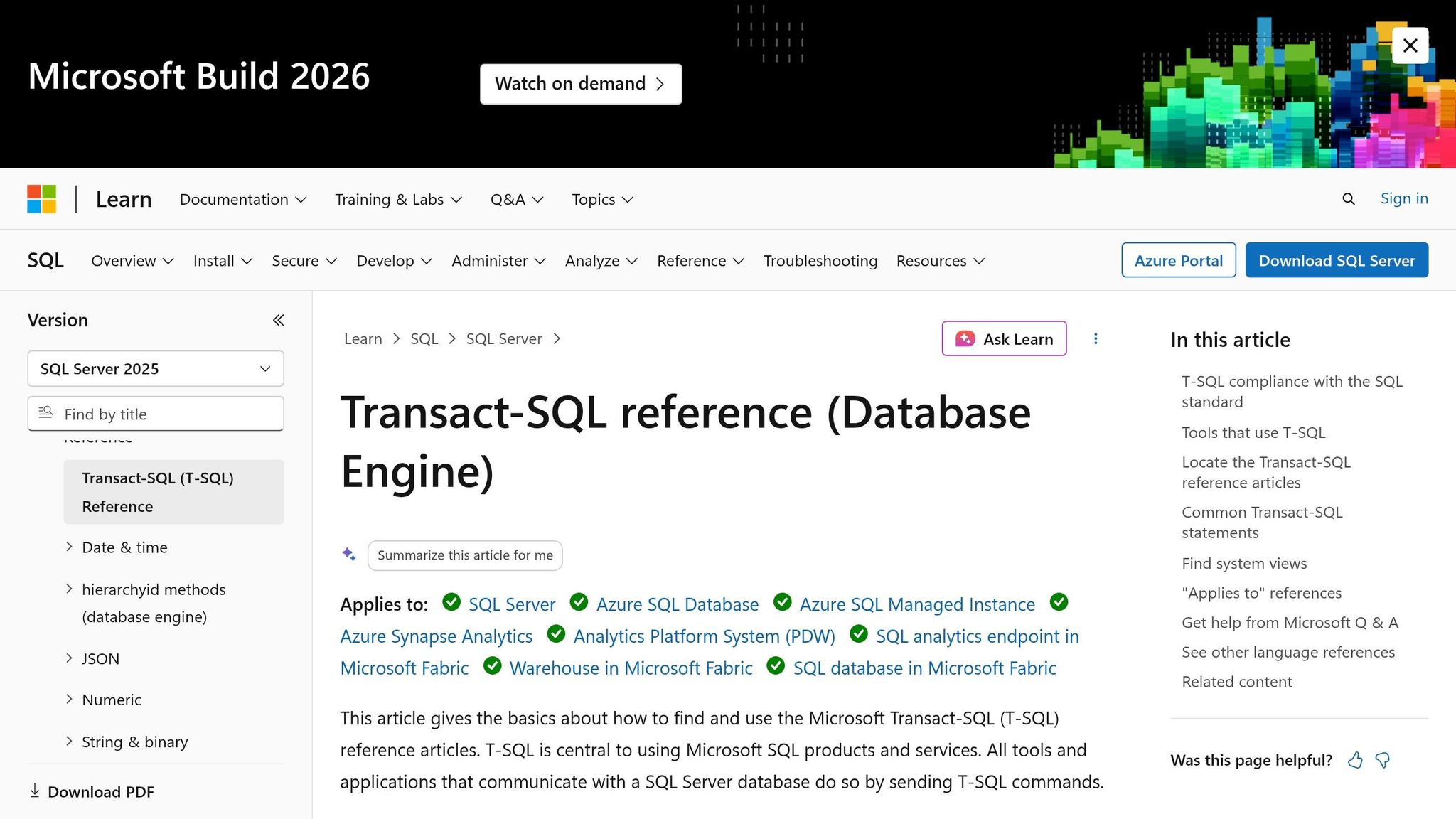This screenshot has width=1456, height=819.
Task: Open the Resources menu
Action: click(x=941, y=261)
